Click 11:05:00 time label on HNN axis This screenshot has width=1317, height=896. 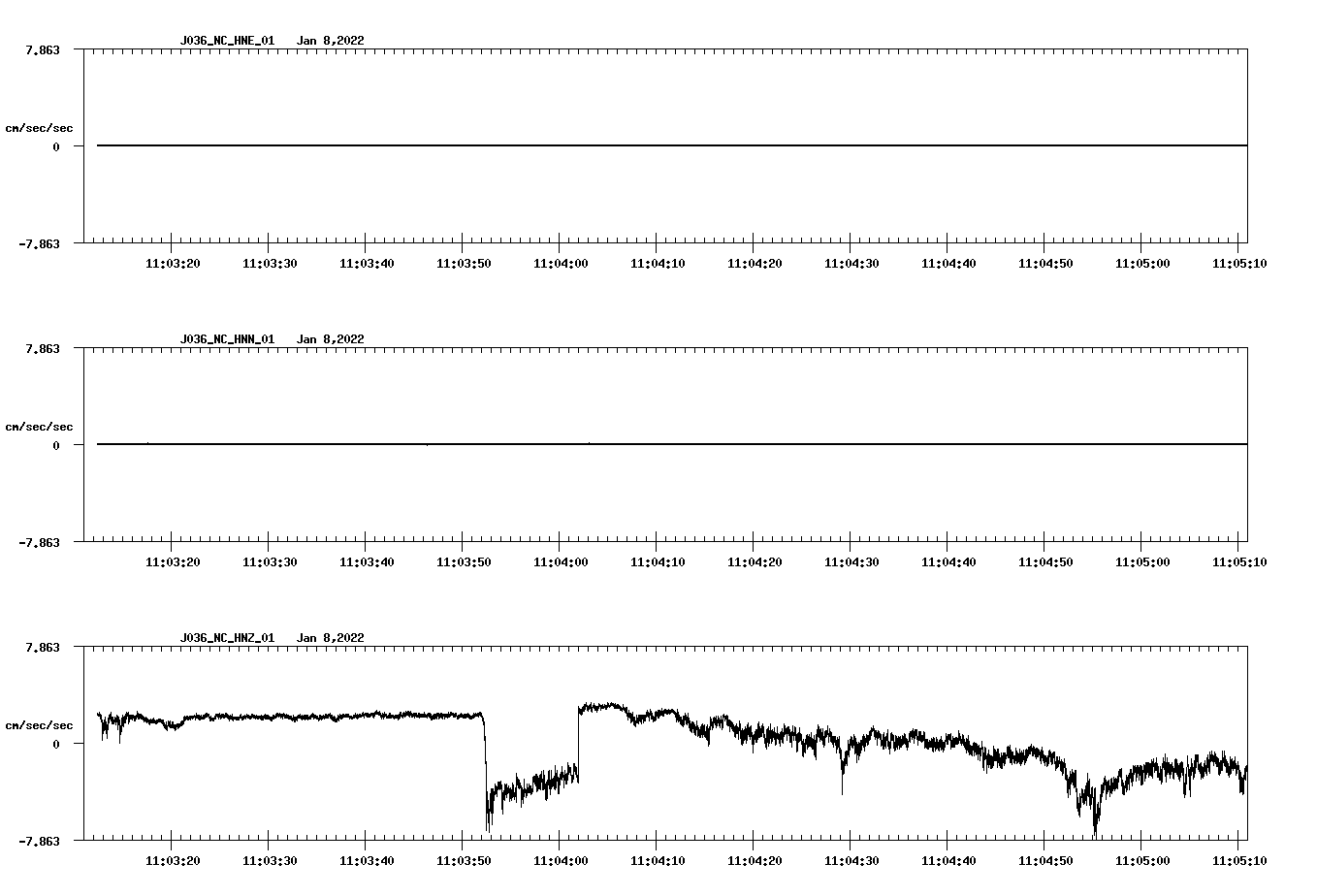pos(1142,561)
